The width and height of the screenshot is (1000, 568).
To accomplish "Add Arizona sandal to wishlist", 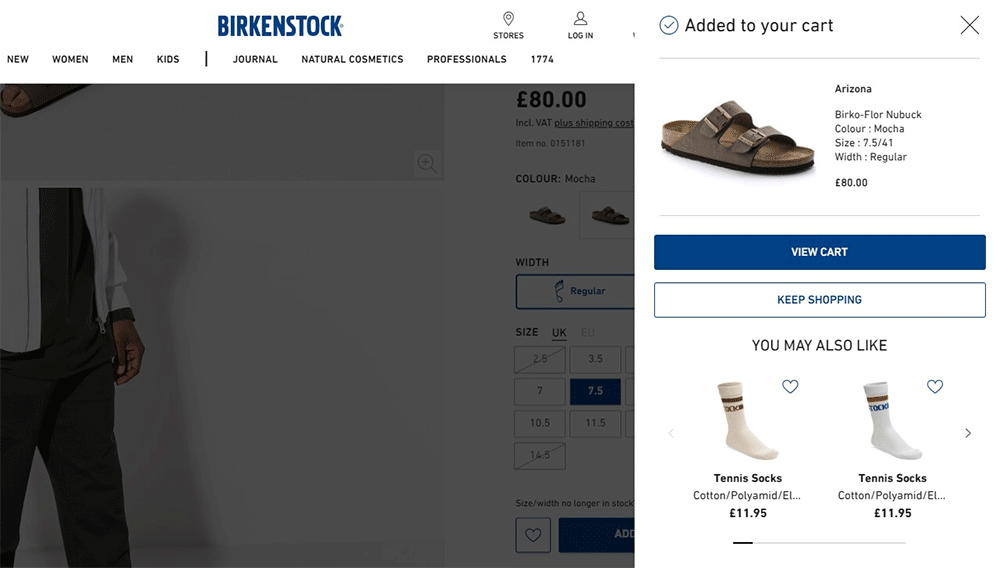I will pos(533,535).
